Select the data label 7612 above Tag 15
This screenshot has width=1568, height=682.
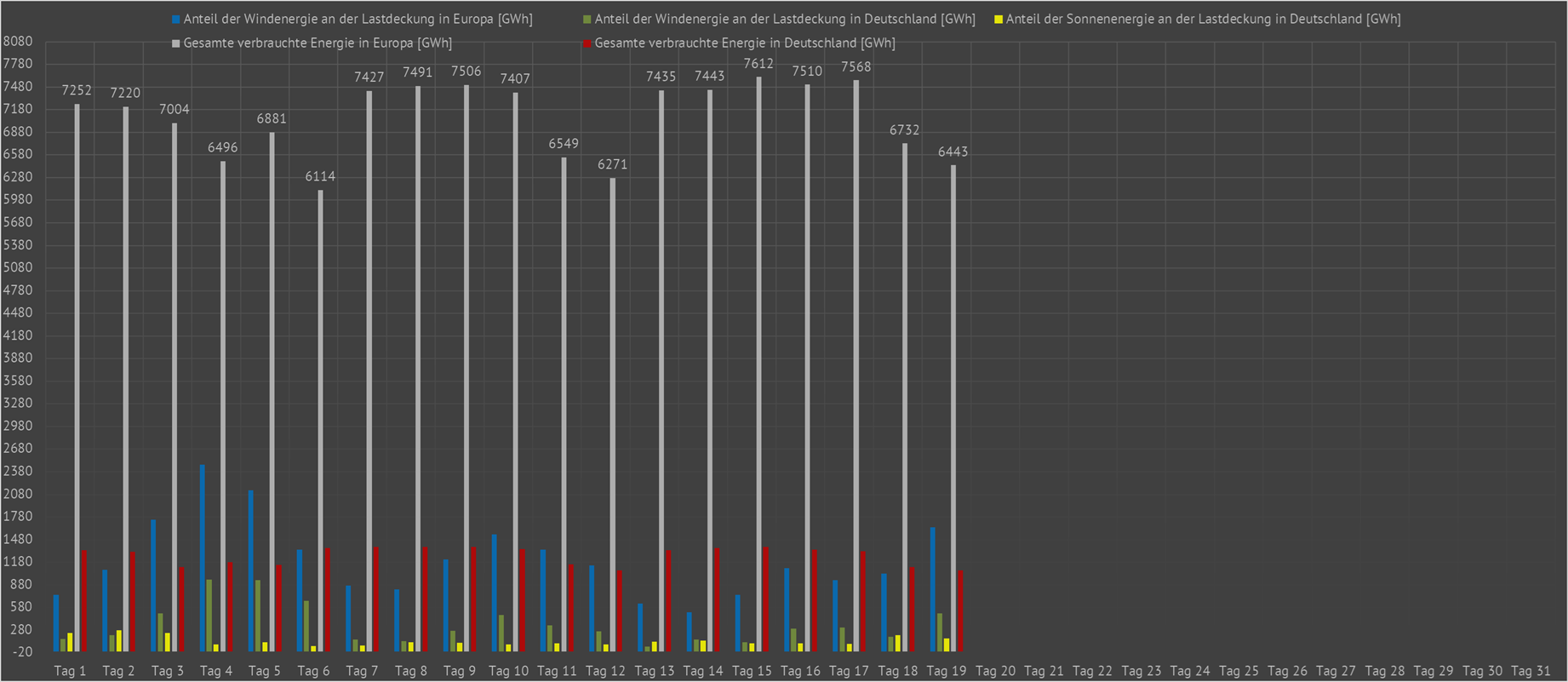(758, 64)
